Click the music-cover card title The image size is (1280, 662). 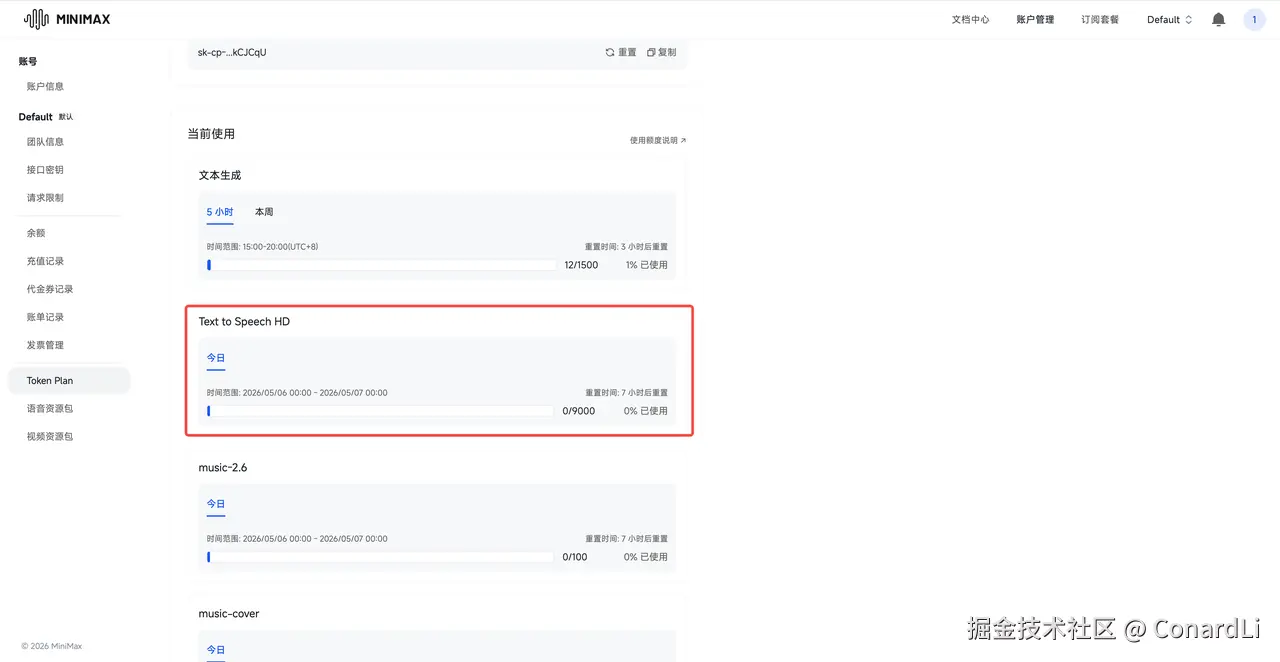point(229,614)
